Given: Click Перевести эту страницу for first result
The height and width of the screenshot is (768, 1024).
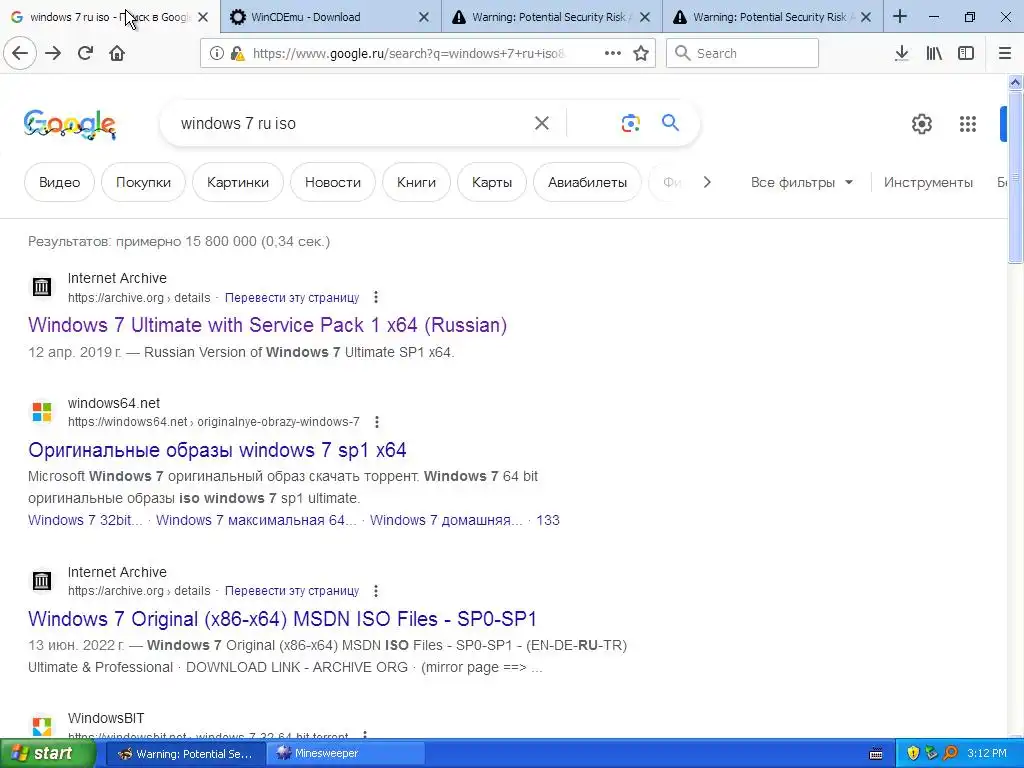Looking at the screenshot, I should [x=292, y=298].
